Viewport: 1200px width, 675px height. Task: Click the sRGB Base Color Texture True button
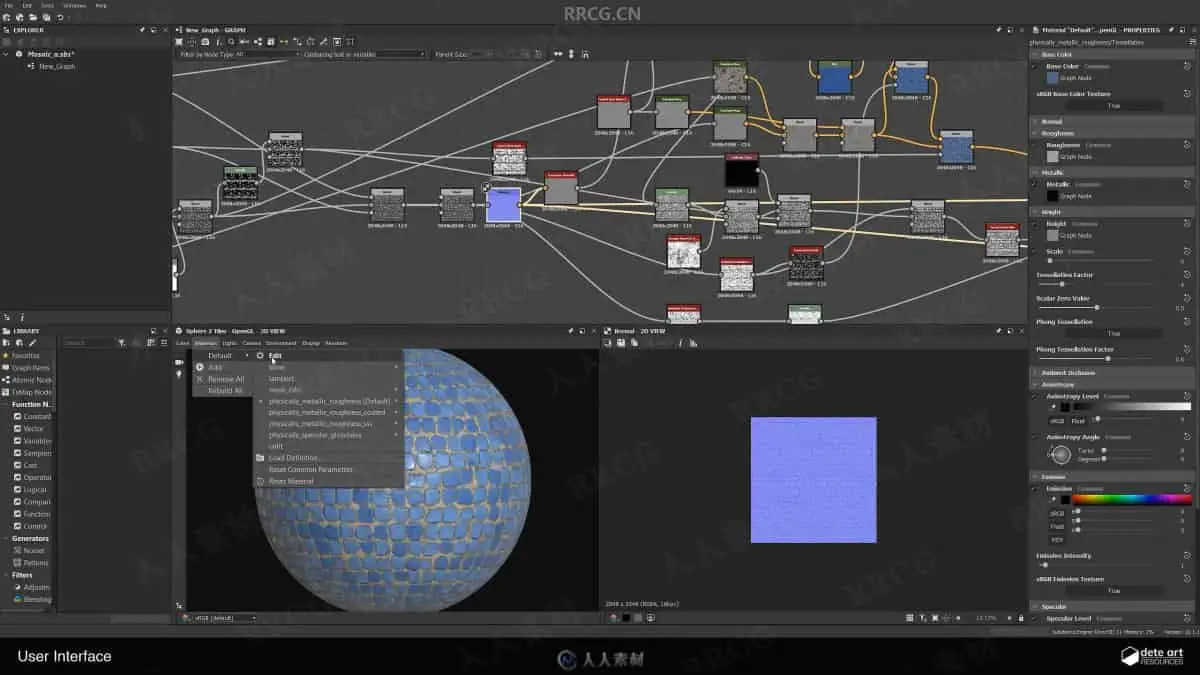[x=1113, y=105]
